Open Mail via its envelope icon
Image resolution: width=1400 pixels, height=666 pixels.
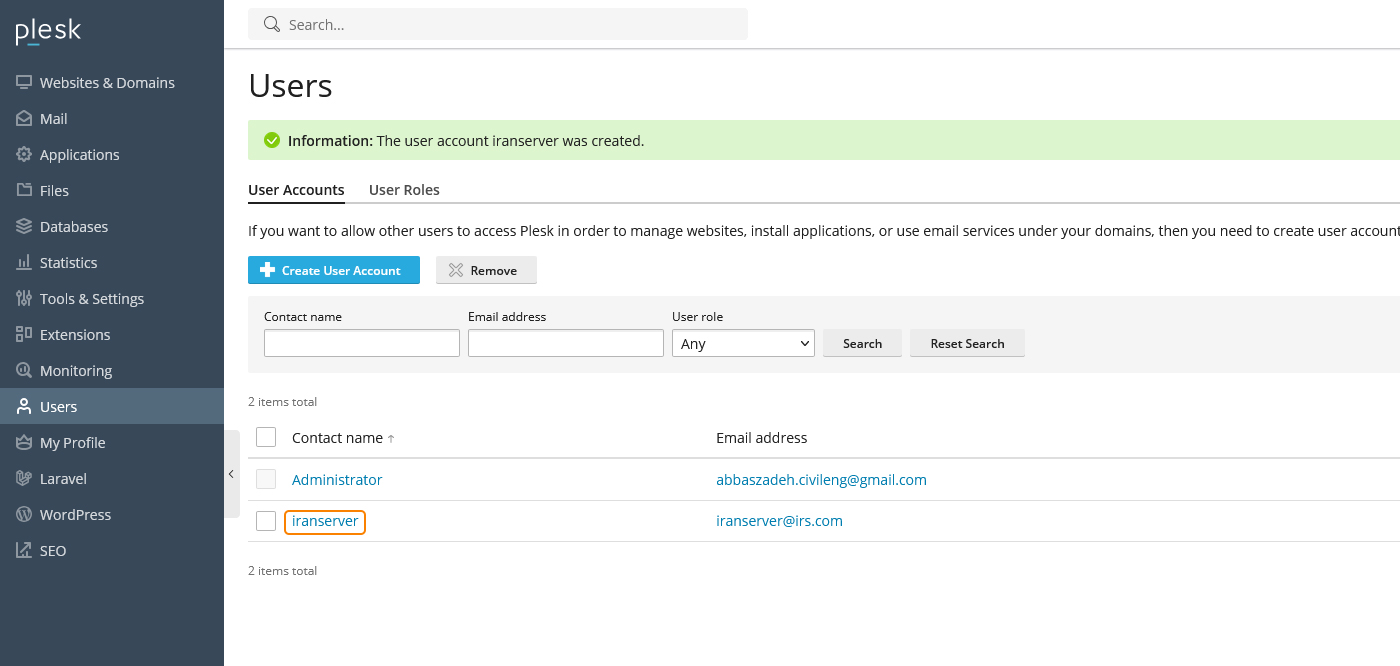click(24, 119)
